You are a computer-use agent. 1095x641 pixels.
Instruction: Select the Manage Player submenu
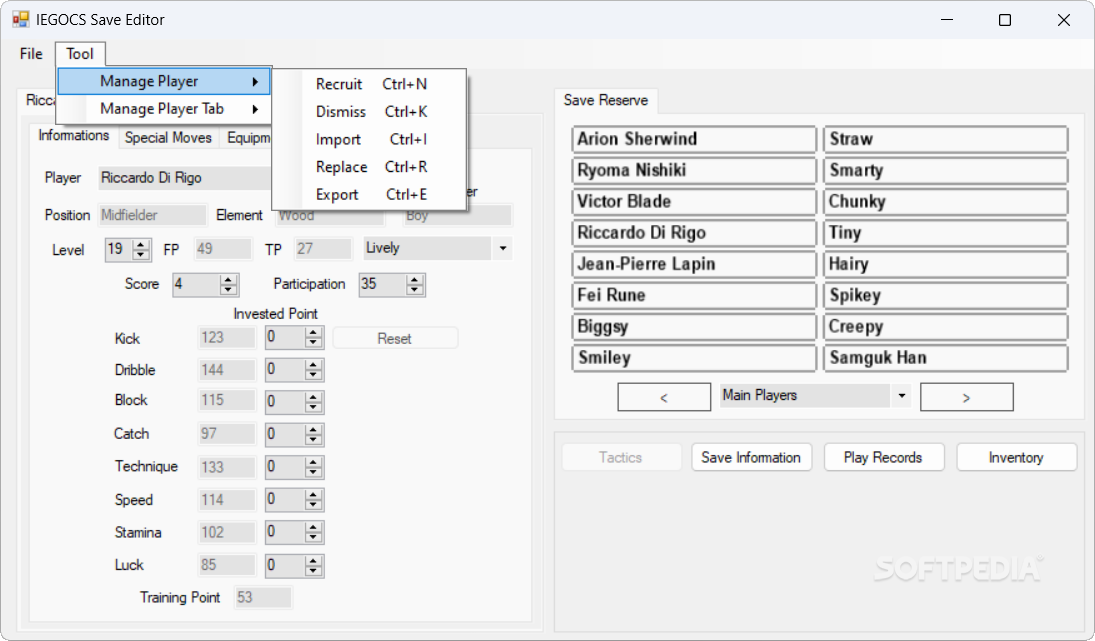pos(164,82)
